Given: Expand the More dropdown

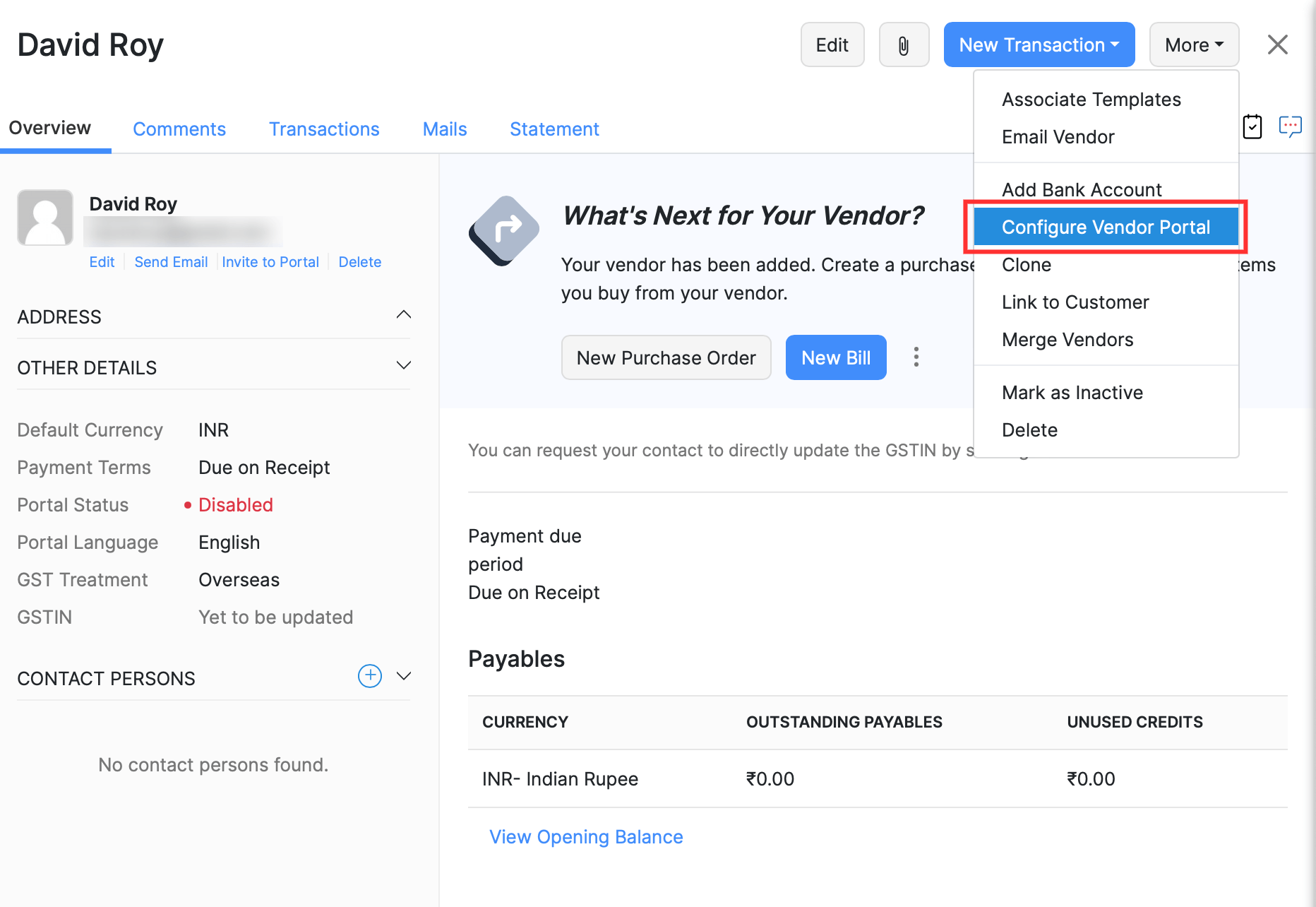Looking at the screenshot, I should pos(1193,45).
